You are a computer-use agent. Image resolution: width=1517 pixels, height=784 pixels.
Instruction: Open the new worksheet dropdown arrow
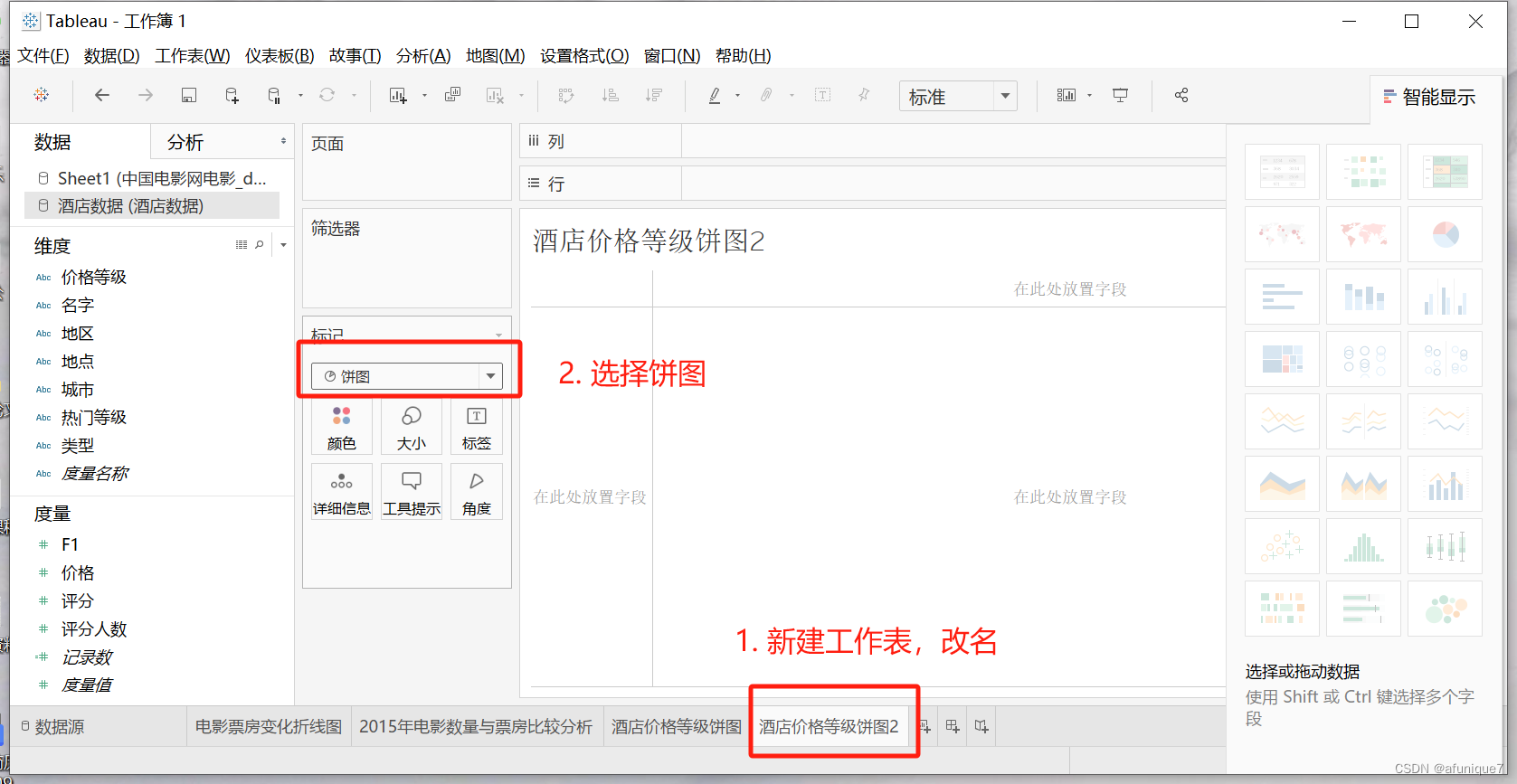point(424,95)
